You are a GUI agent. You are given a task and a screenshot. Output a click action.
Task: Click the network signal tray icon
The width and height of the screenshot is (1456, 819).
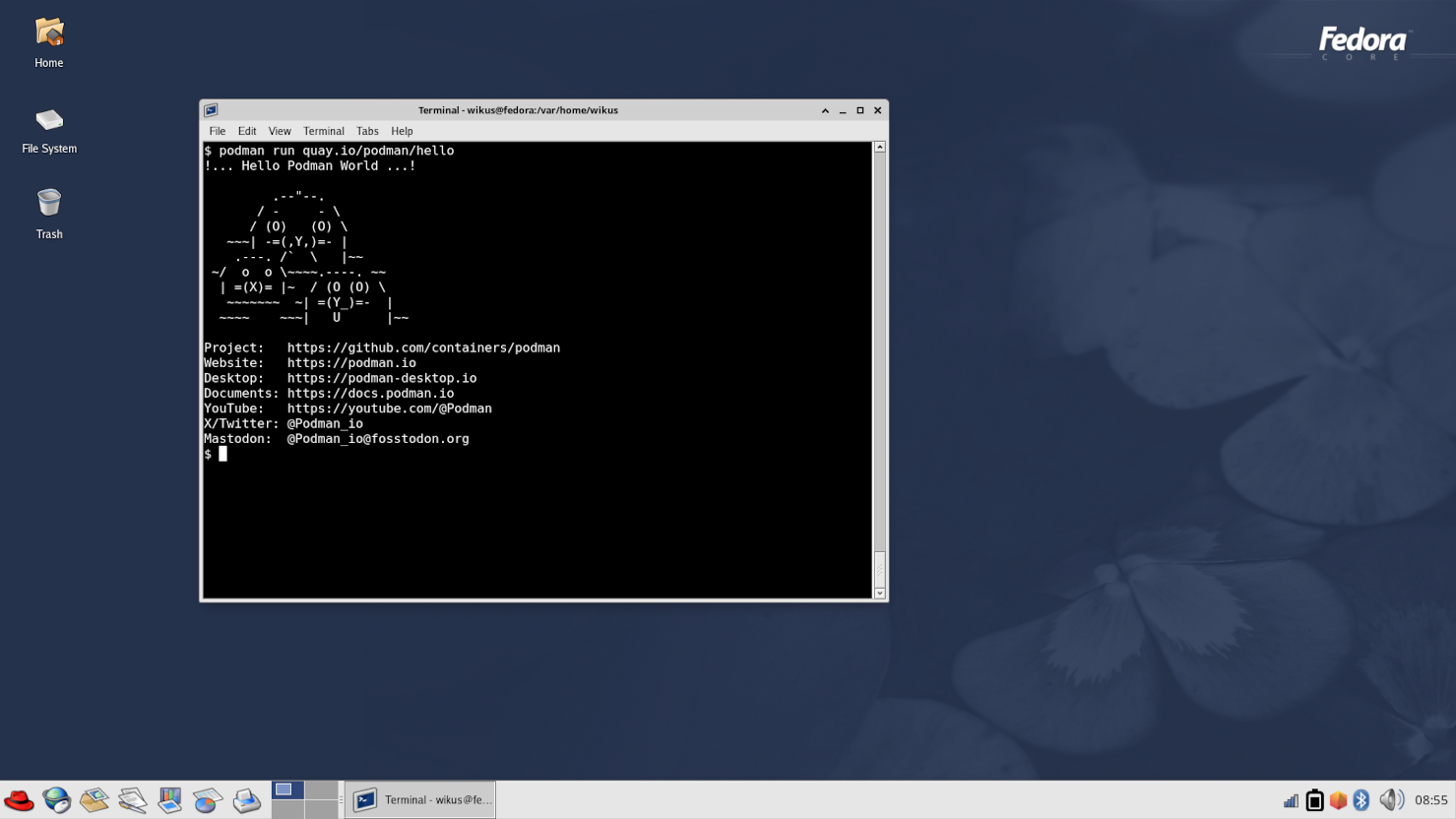(1291, 800)
